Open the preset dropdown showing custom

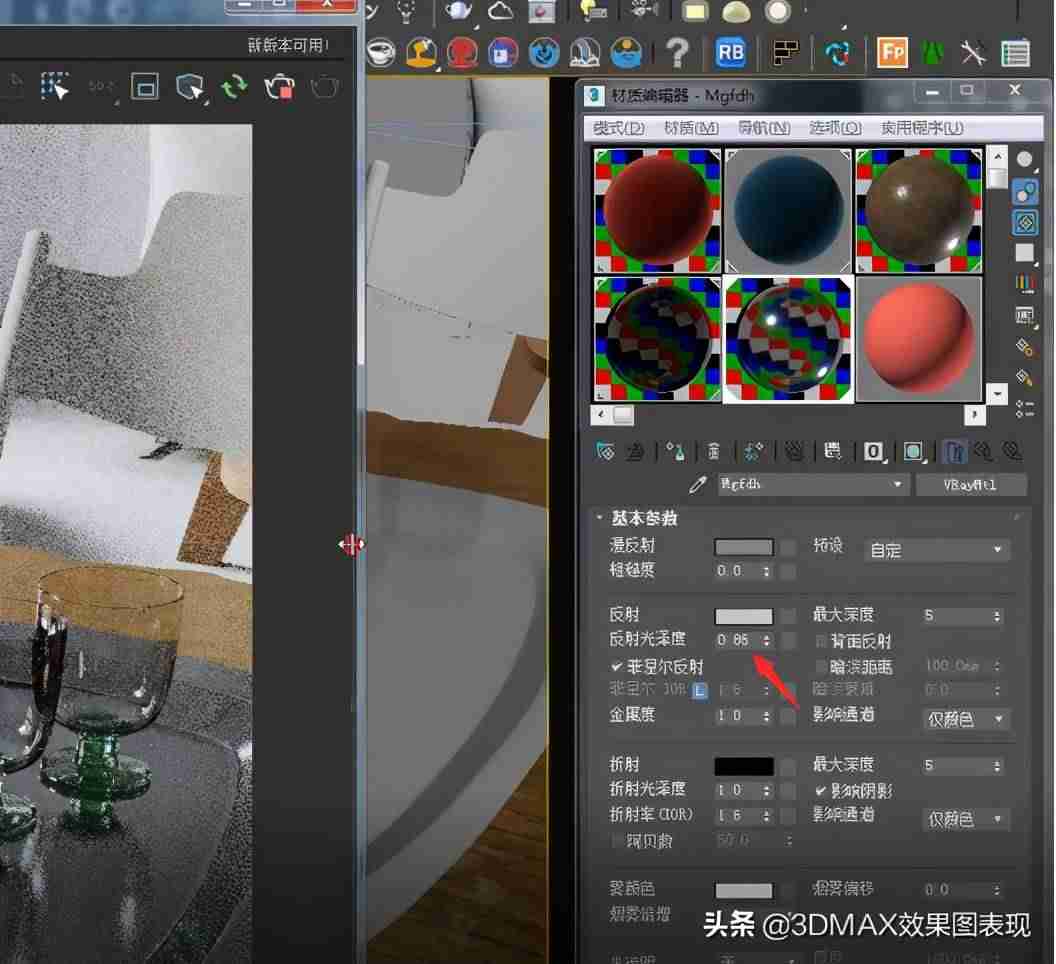[936, 550]
